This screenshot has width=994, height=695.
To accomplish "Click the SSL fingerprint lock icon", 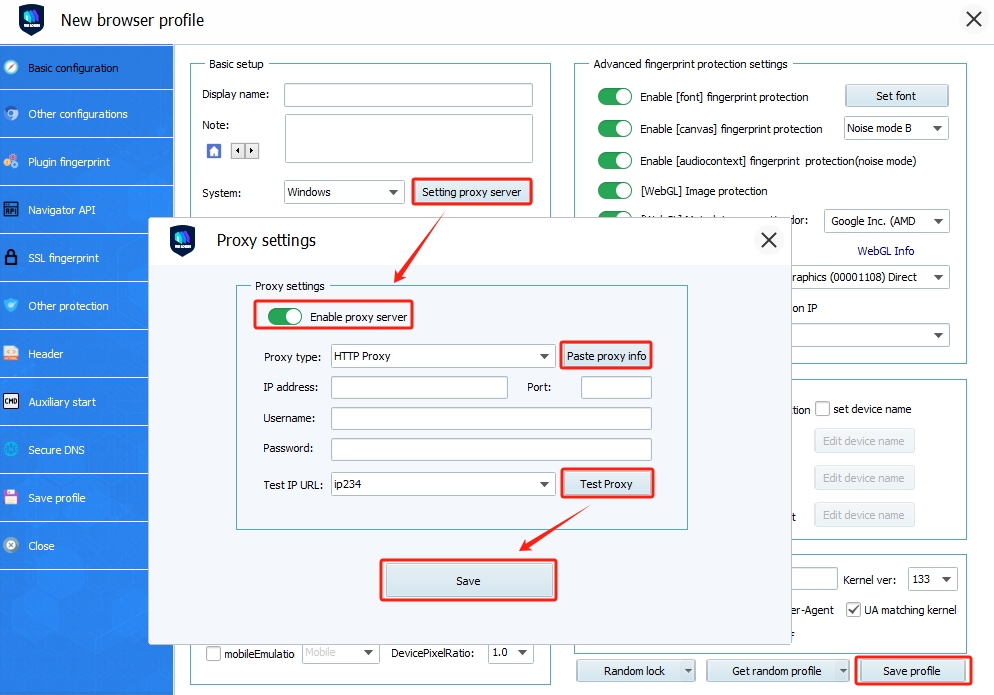I will pyautogui.click(x=11, y=258).
